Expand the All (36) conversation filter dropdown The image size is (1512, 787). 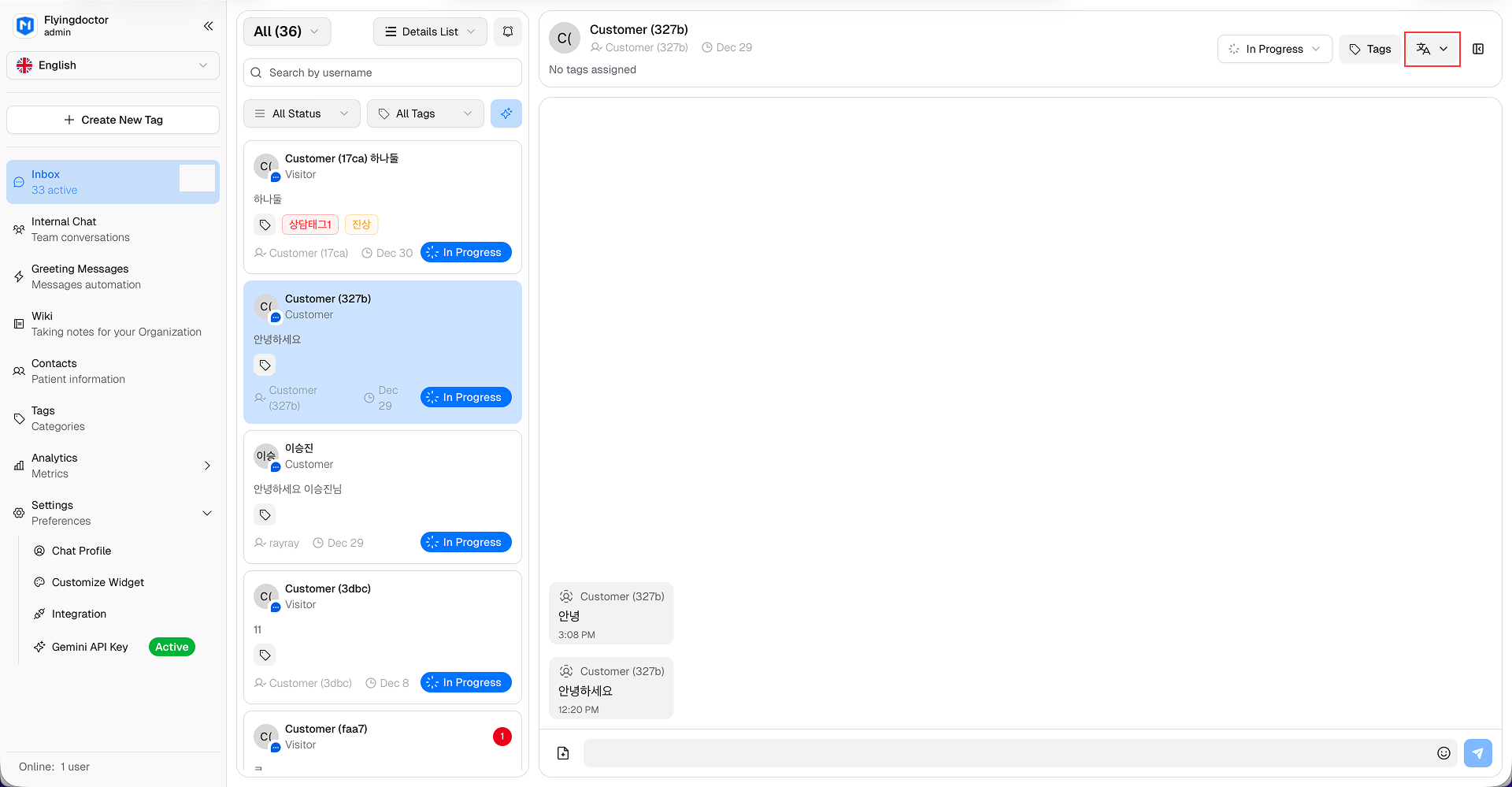(287, 32)
